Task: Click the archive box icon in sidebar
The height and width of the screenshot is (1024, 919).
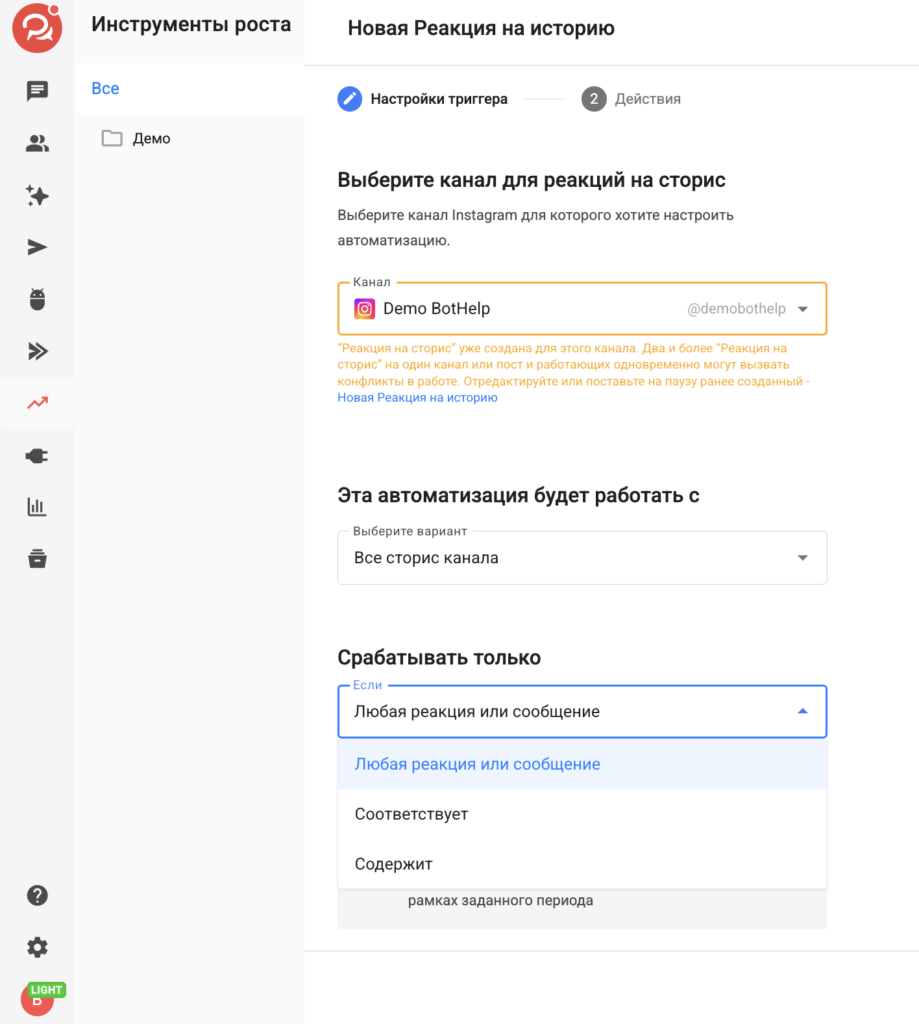Action: [37, 559]
